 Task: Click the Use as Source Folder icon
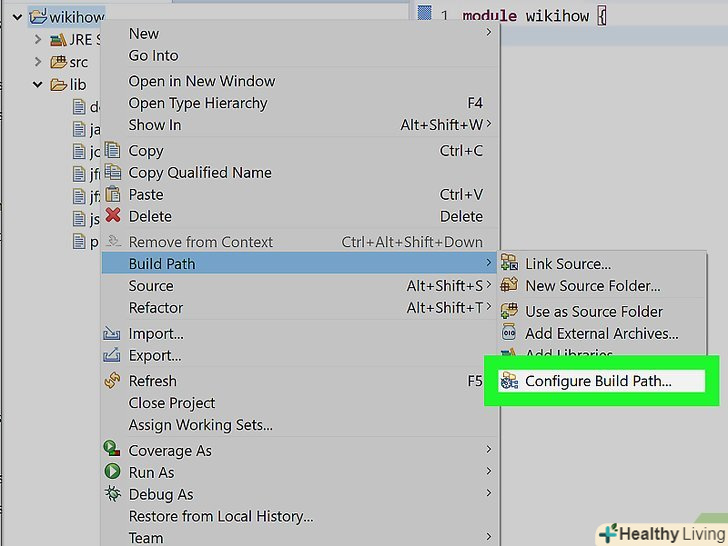pyautogui.click(x=509, y=311)
